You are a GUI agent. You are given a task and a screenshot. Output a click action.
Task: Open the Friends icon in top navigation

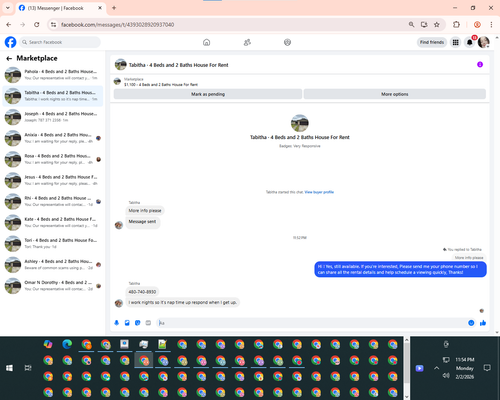(247, 42)
